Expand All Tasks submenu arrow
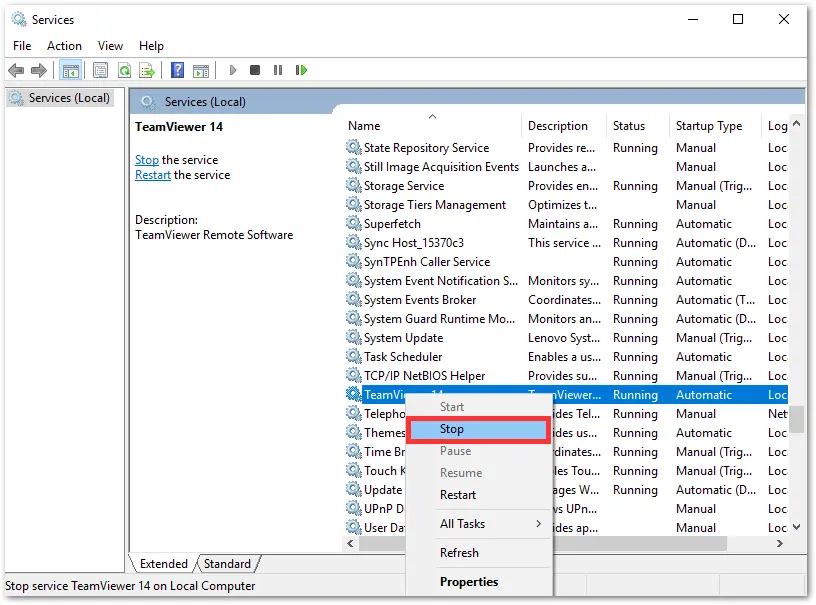816x605 pixels. coord(538,524)
